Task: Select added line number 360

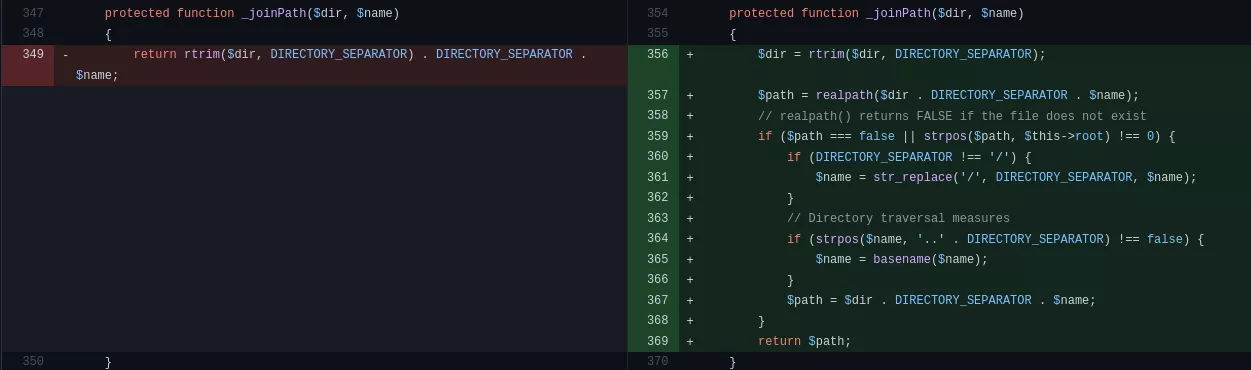Action: [657, 156]
